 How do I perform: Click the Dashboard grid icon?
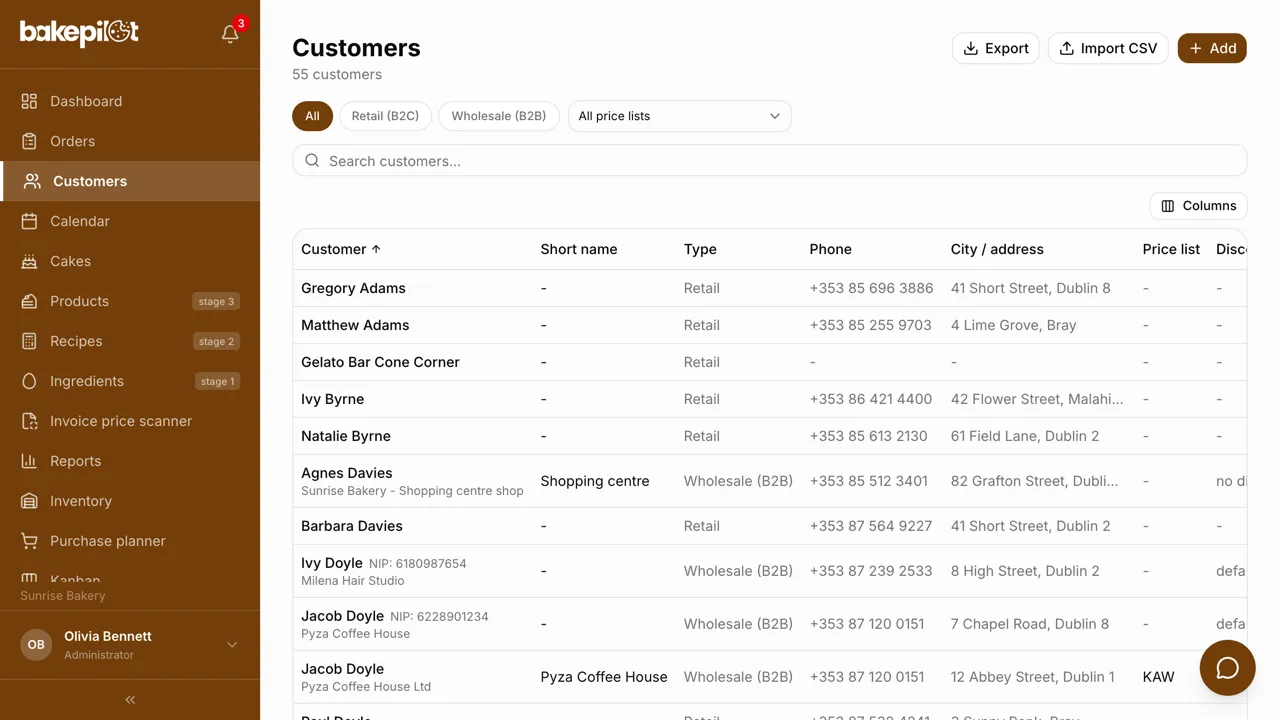(30, 101)
